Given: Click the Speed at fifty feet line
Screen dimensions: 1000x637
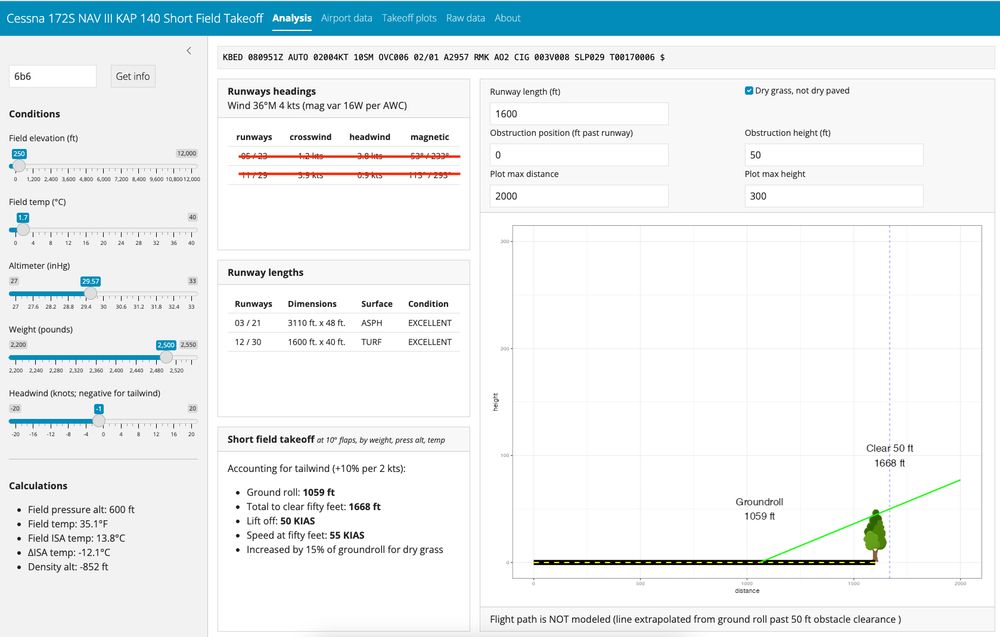Looking at the screenshot, I should [x=305, y=536].
